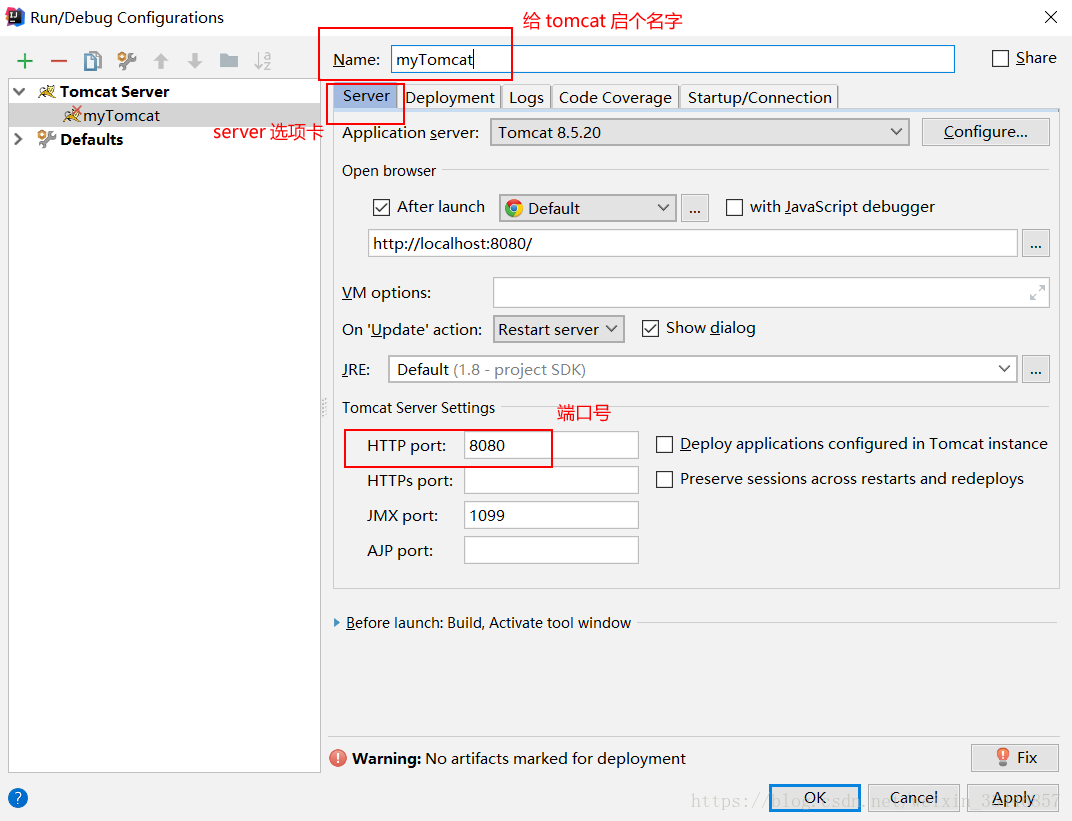Focus the AJP port field
Screen dimensions: 1072x821
tap(551, 550)
